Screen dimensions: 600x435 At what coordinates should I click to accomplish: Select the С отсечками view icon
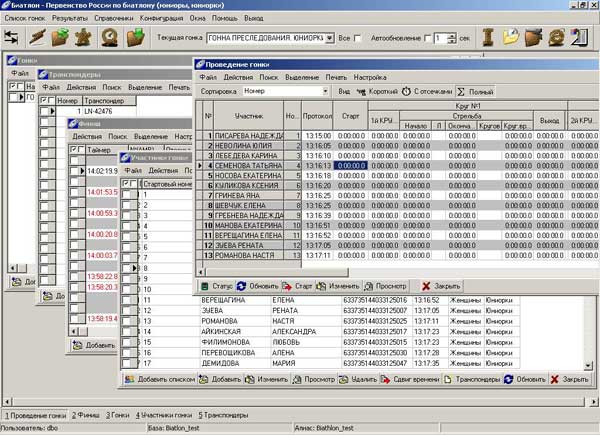[x=406, y=91]
